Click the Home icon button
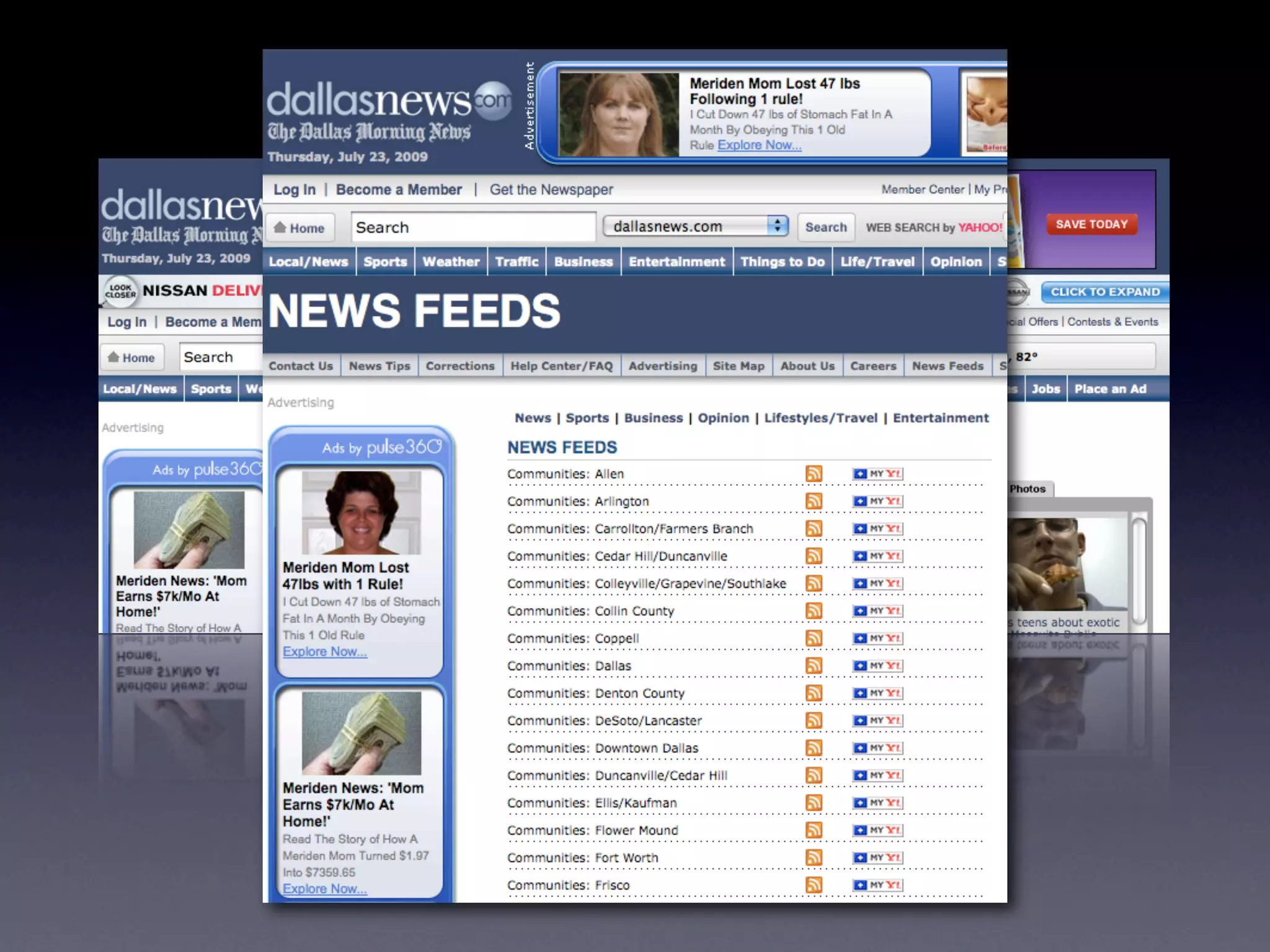Image resolution: width=1270 pixels, height=952 pixels. coord(300,228)
